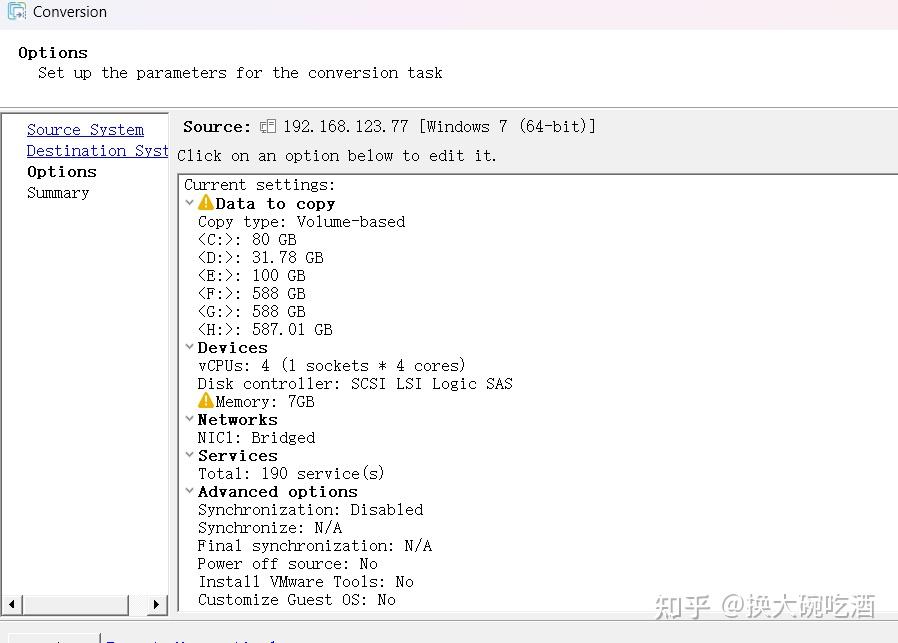This screenshot has height=643, width=898.
Task: Click the warning icon beside the Memory setting
Action: (205, 400)
